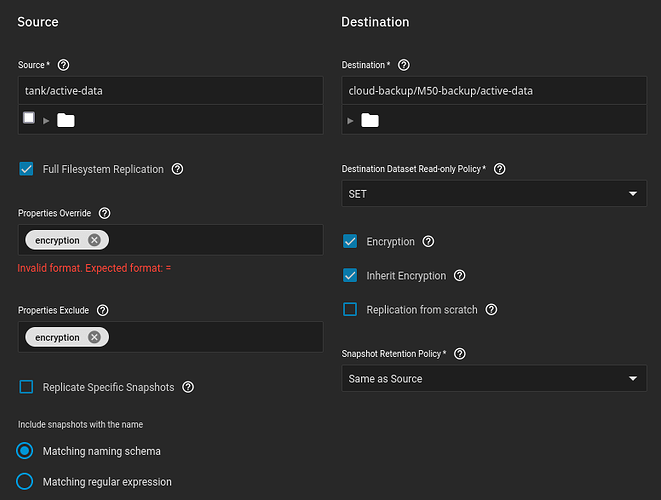Click the Full Filesystem Replication label

coord(103,169)
